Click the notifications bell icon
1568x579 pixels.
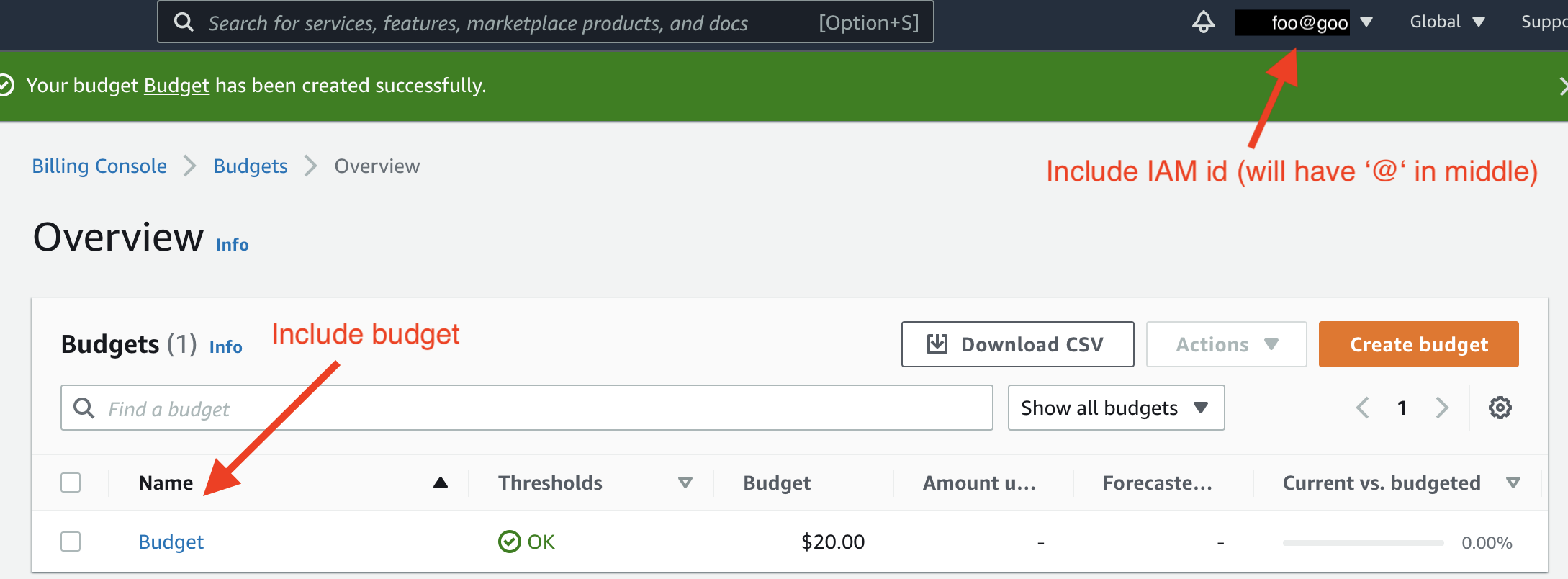point(1203,22)
